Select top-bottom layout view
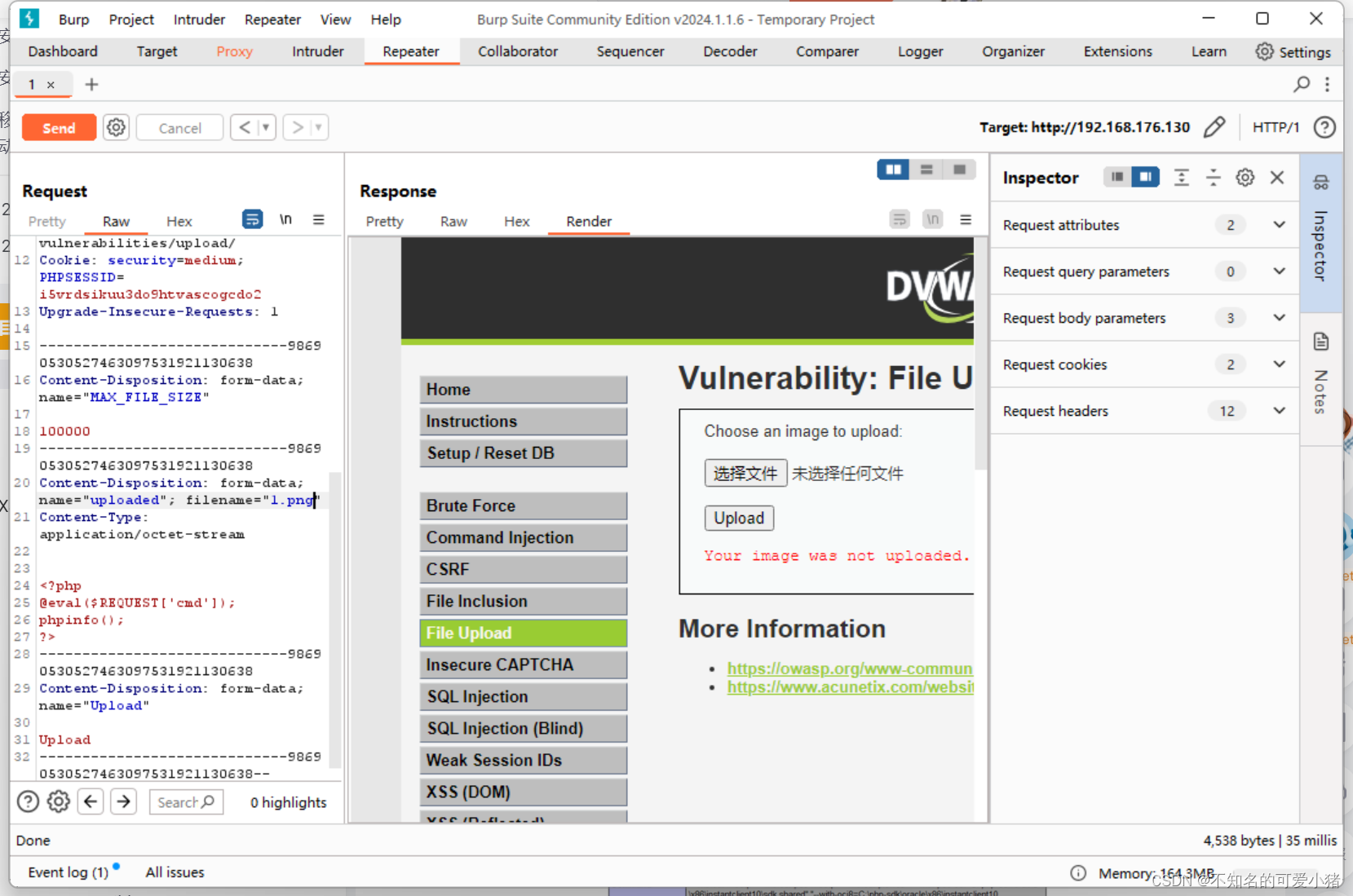 pos(926,170)
